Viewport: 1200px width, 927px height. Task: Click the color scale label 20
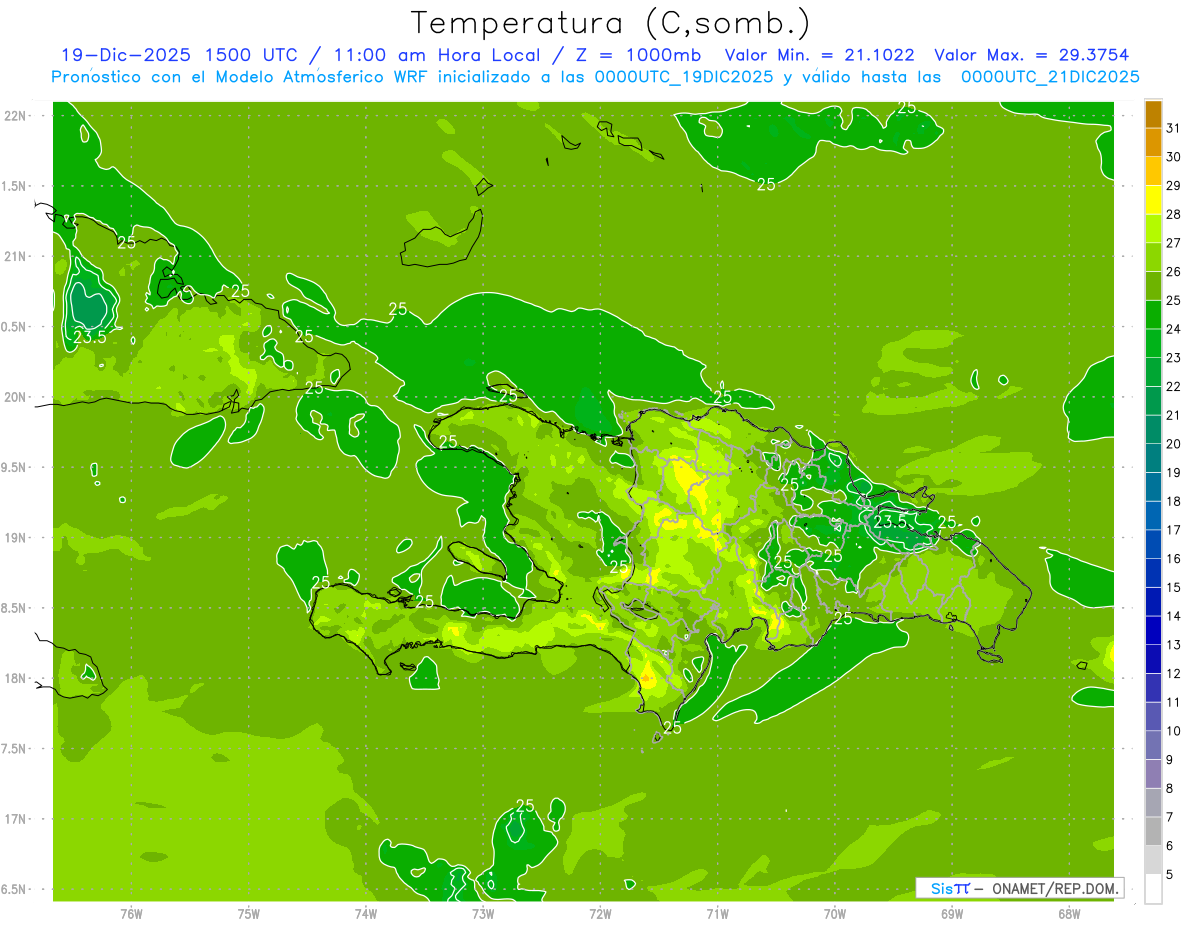tap(1174, 444)
